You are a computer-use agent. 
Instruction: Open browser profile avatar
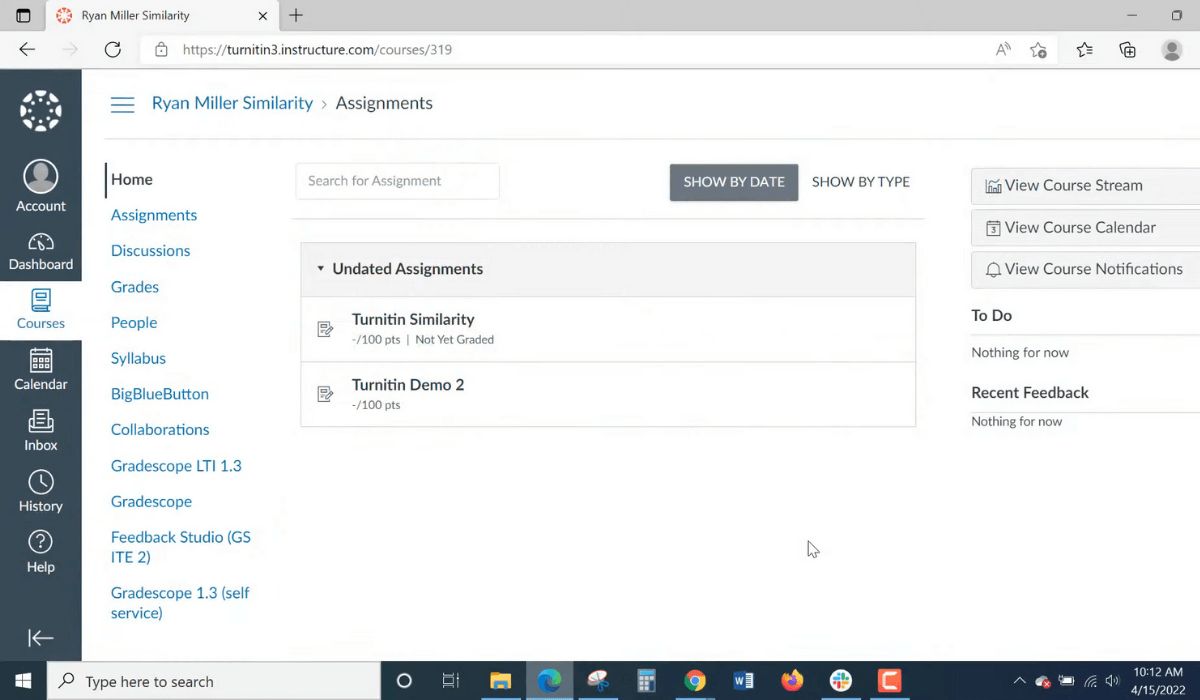(x=1172, y=50)
